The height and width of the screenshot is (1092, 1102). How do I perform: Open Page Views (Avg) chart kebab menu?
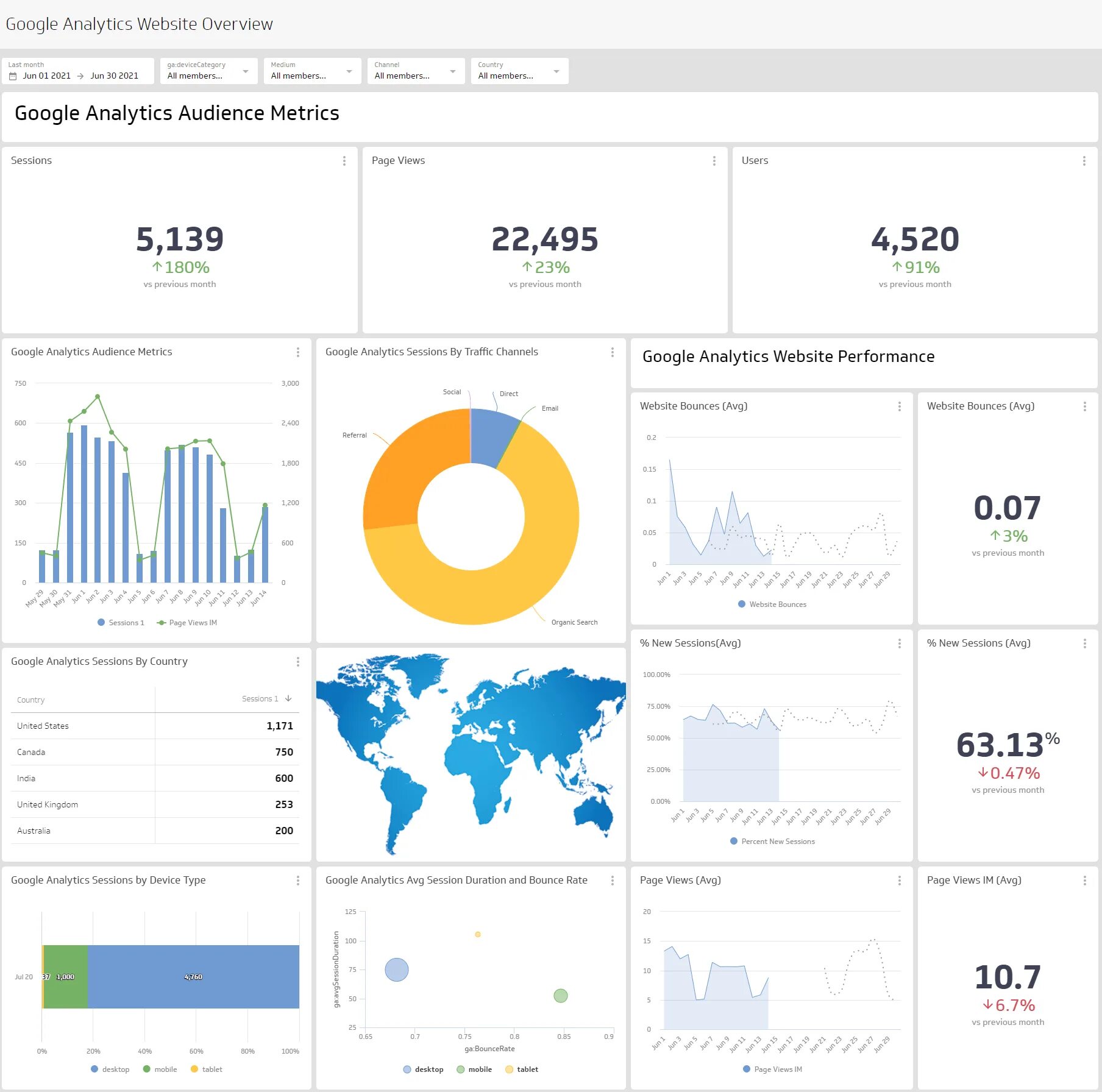[x=900, y=881]
